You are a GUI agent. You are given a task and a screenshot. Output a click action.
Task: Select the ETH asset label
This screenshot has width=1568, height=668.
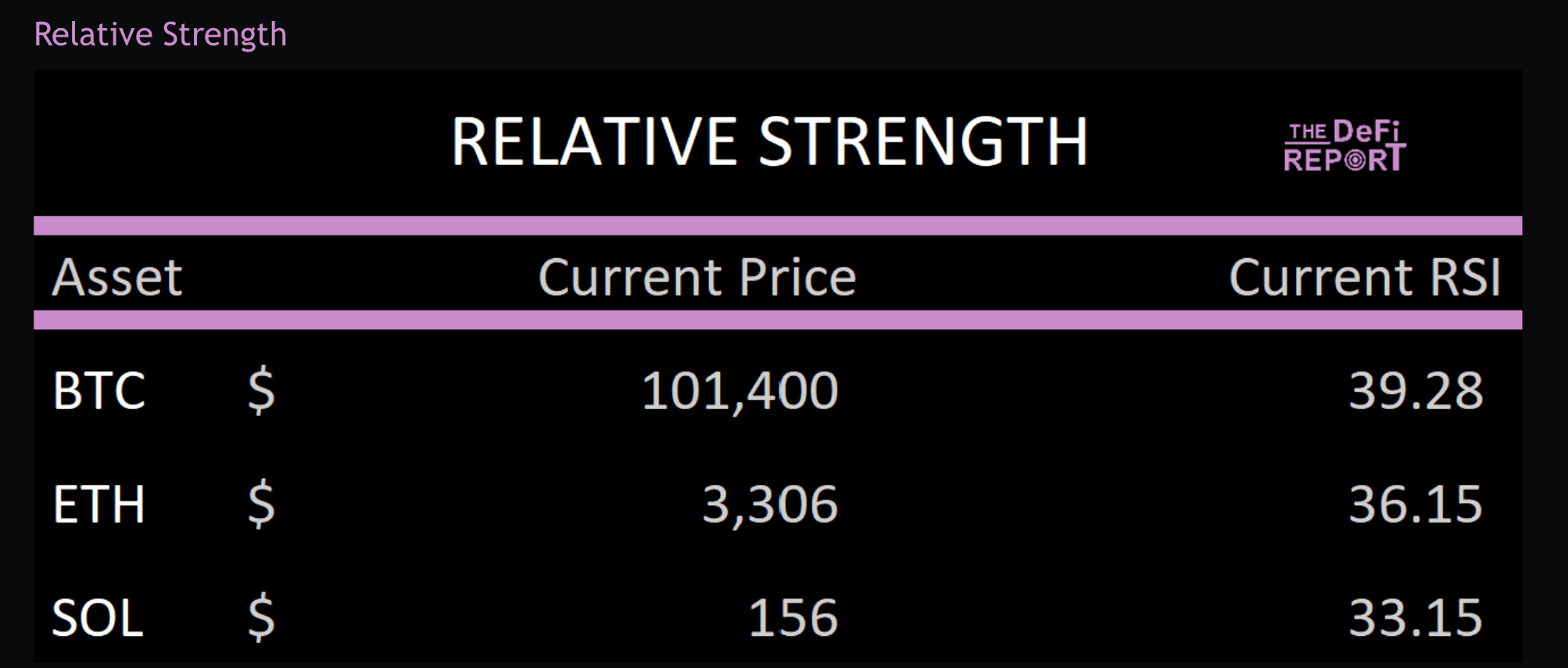click(99, 504)
